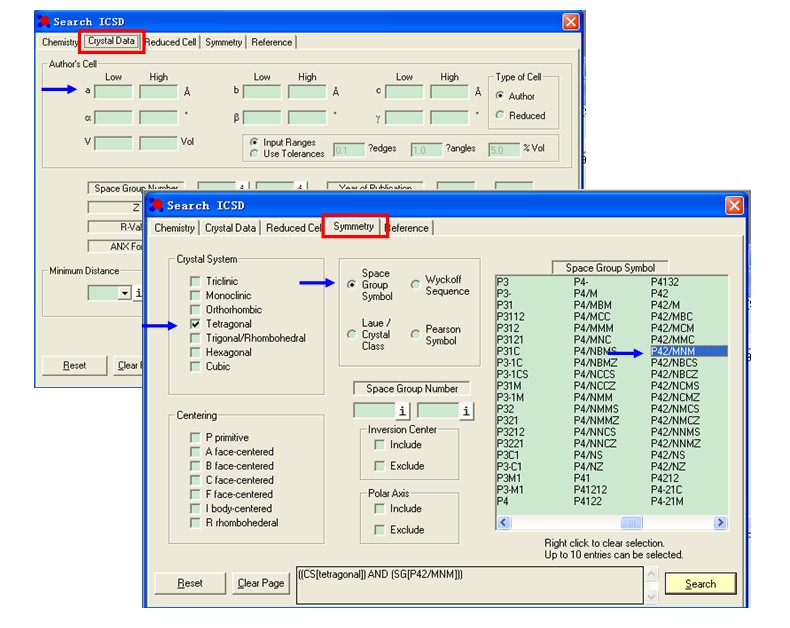Check Include under Inversion Center
The height and width of the screenshot is (628, 790).
tap(379, 445)
